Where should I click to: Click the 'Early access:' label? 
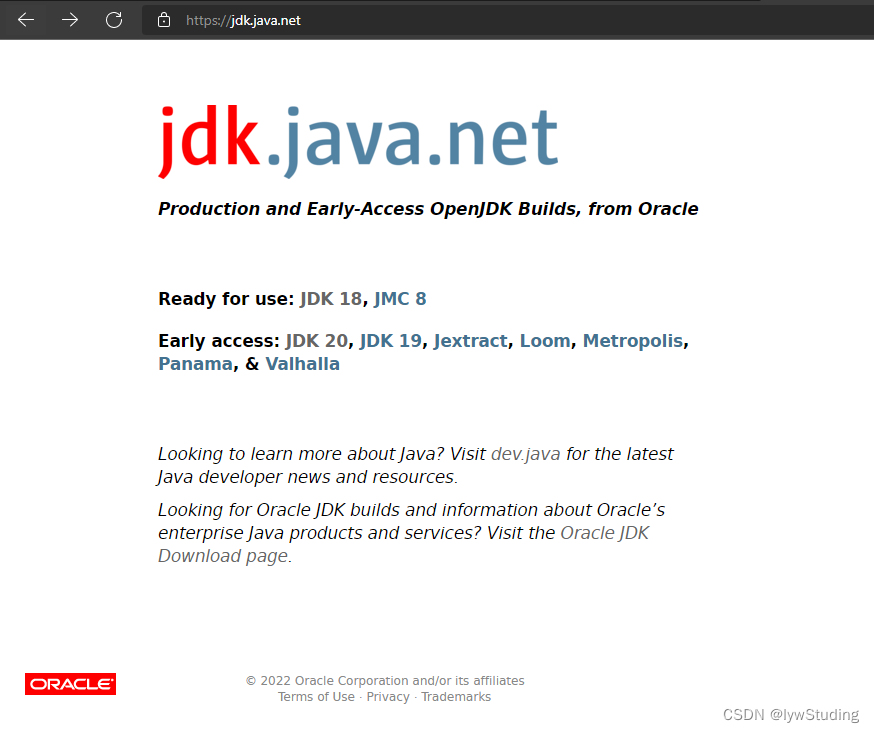click(x=219, y=341)
